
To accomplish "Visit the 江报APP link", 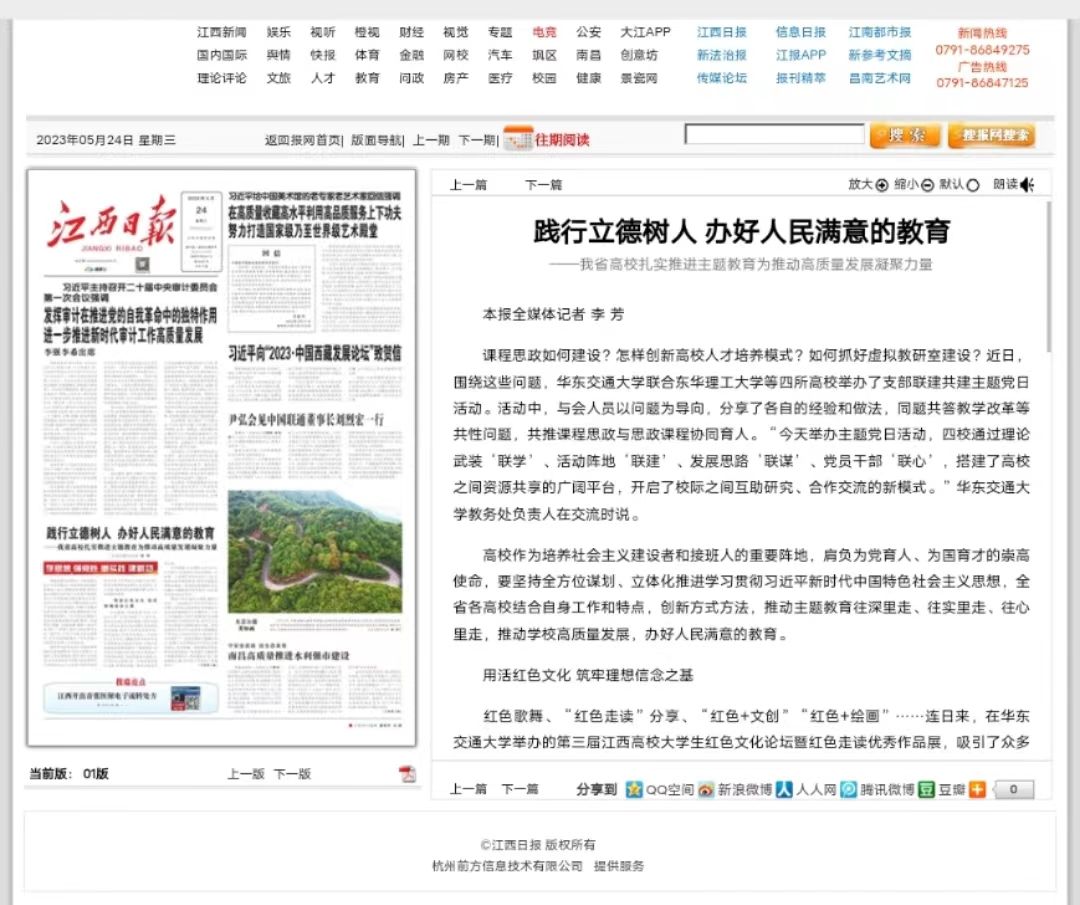I will [800, 55].
